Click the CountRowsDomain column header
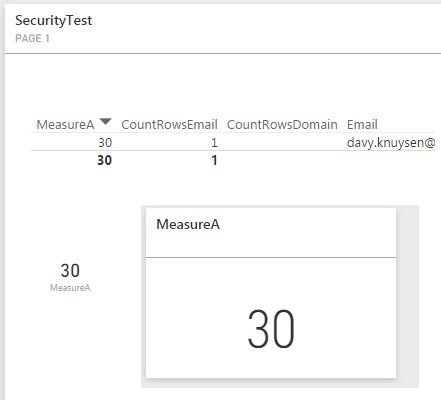The height and width of the screenshot is (400, 441). [282, 125]
